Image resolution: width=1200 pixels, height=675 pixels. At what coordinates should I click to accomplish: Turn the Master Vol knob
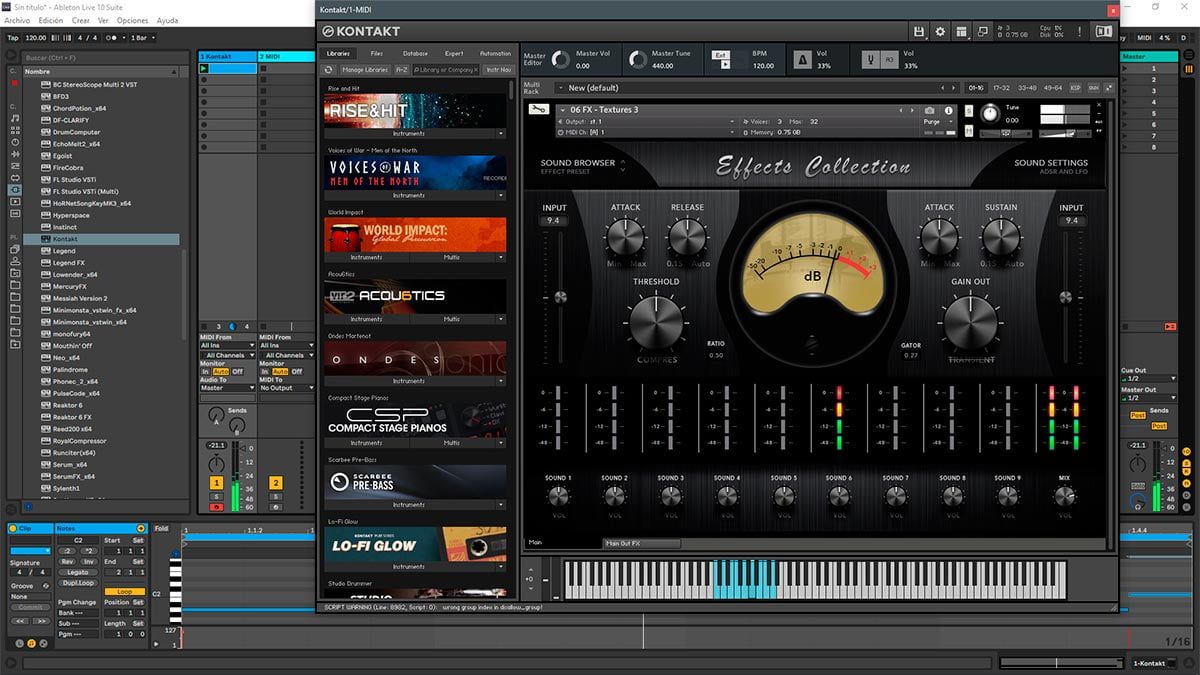(x=560, y=60)
